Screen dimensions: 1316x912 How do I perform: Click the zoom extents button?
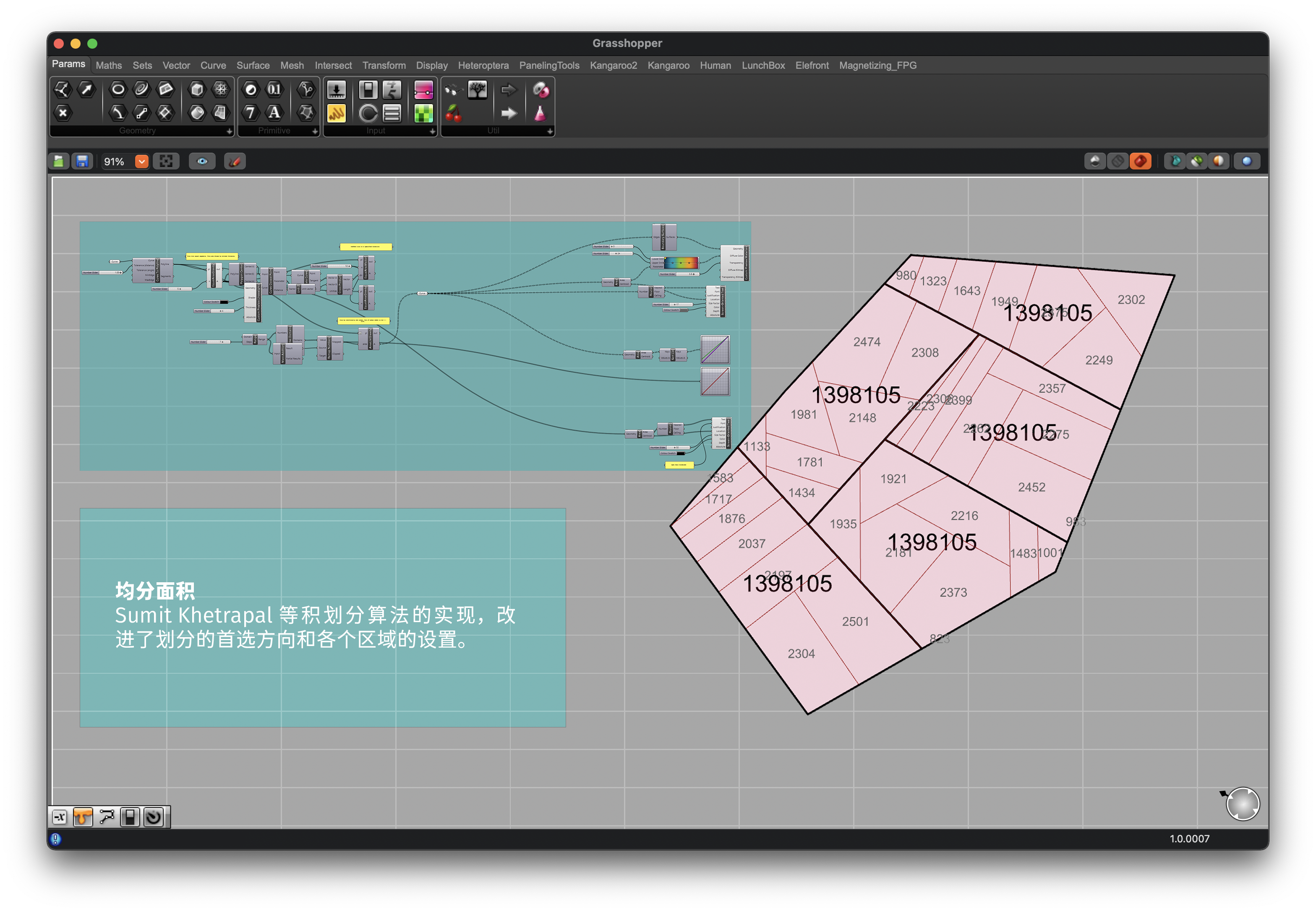coord(166,162)
